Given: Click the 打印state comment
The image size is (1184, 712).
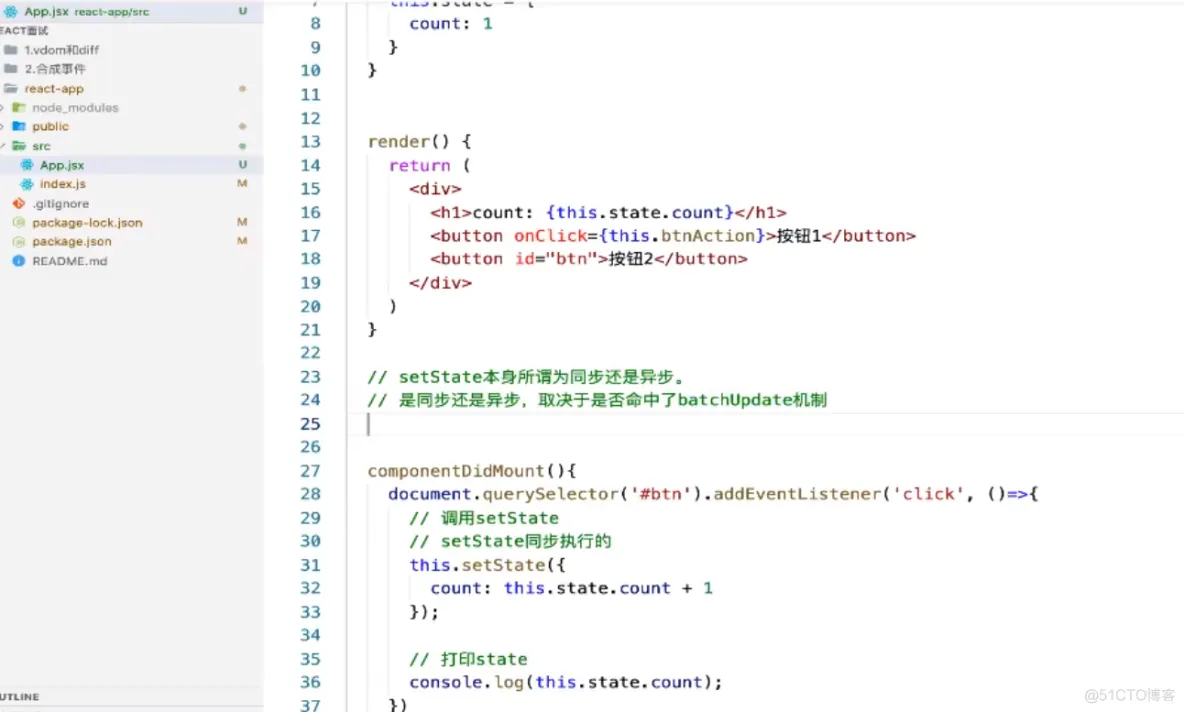Looking at the screenshot, I should coord(468,659).
